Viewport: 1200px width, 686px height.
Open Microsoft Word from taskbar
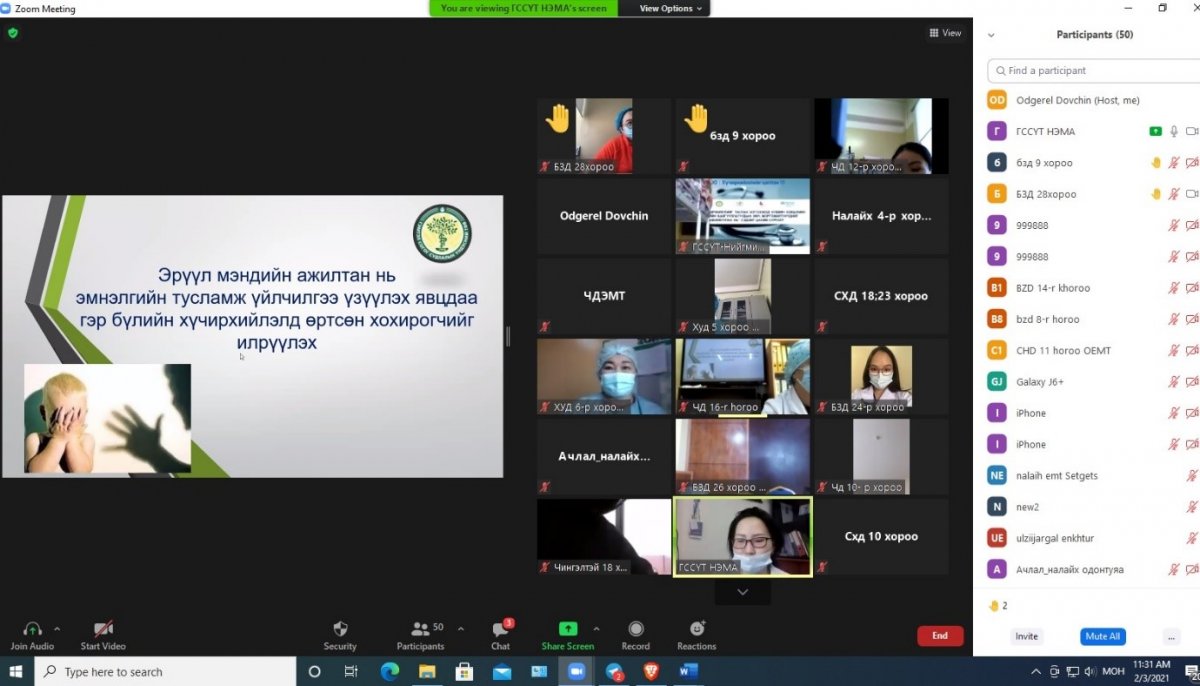coord(687,672)
